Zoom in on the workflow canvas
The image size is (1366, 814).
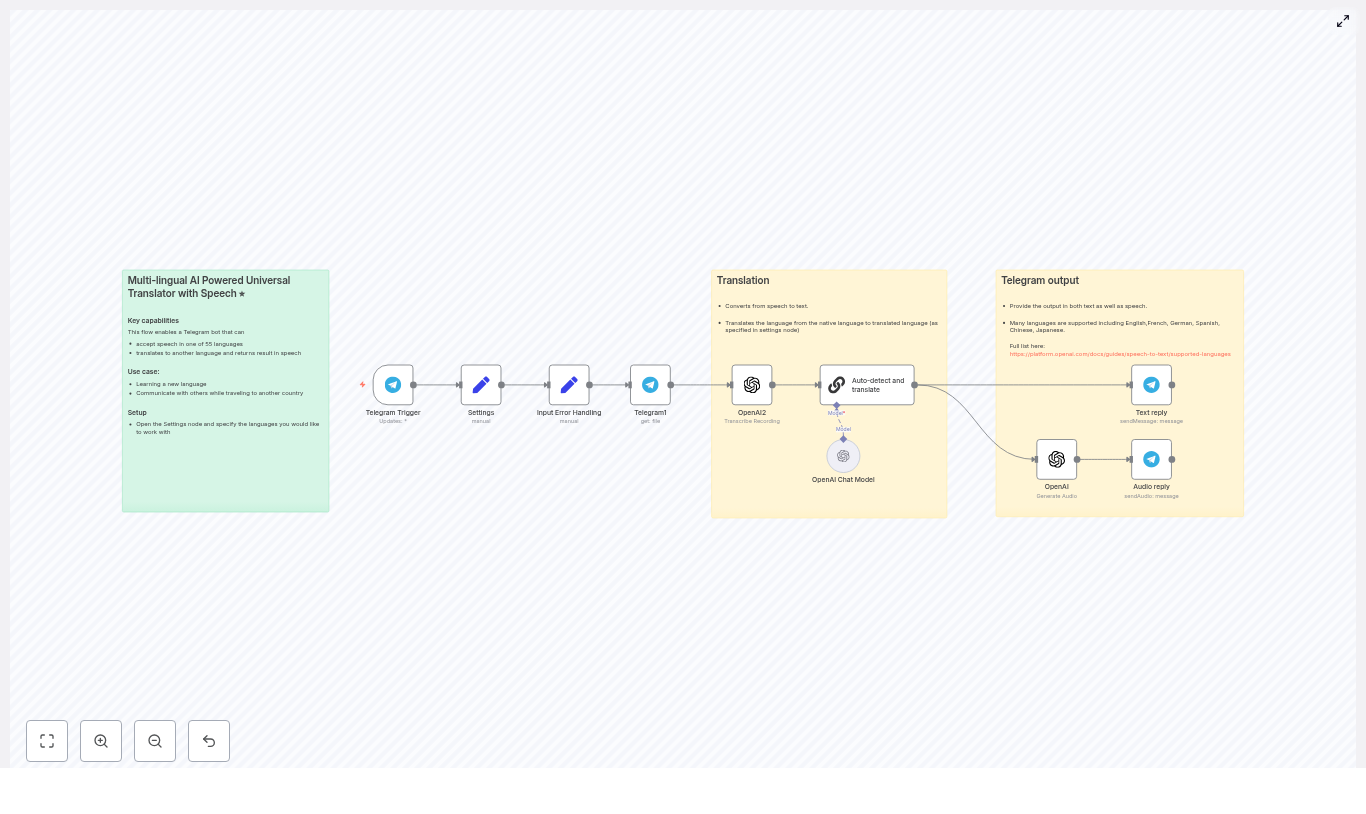click(101, 741)
